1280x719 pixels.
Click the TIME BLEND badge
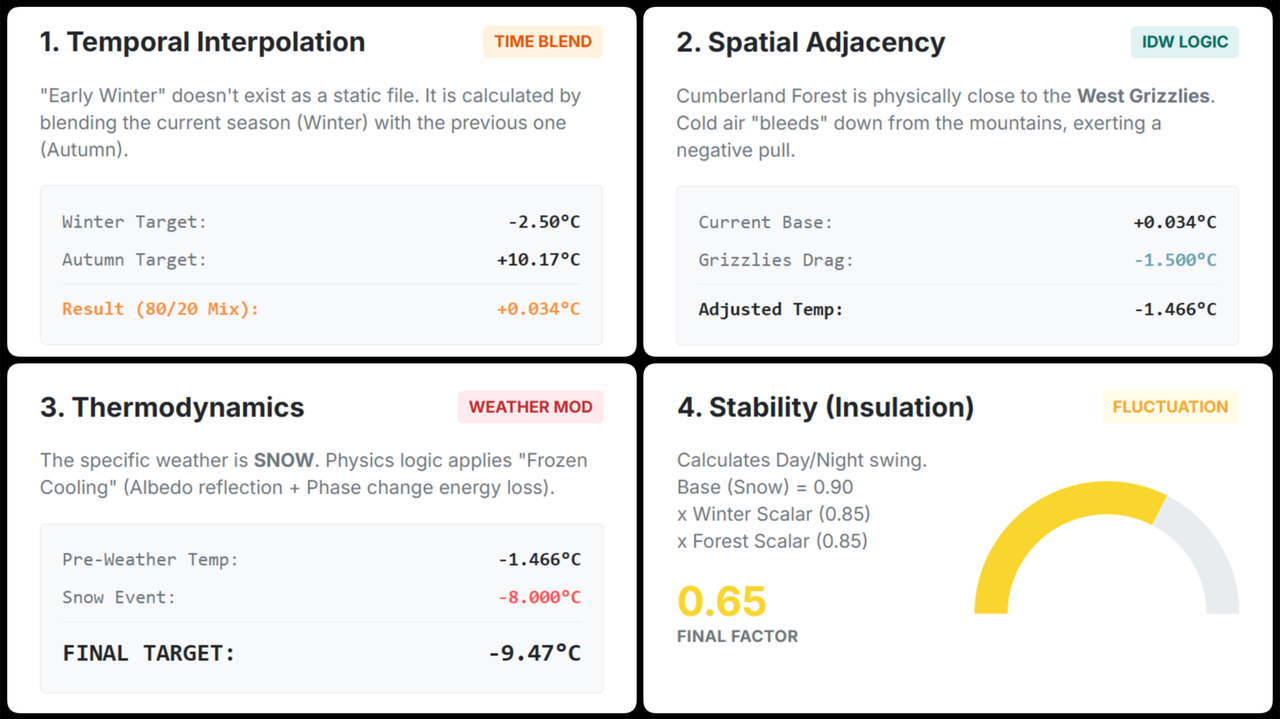tap(543, 42)
